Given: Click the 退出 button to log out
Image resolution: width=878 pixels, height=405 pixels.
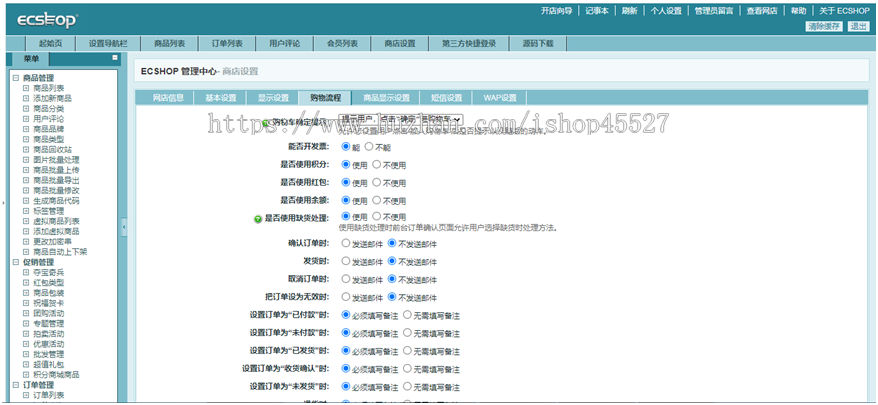Looking at the screenshot, I should [x=858, y=26].
